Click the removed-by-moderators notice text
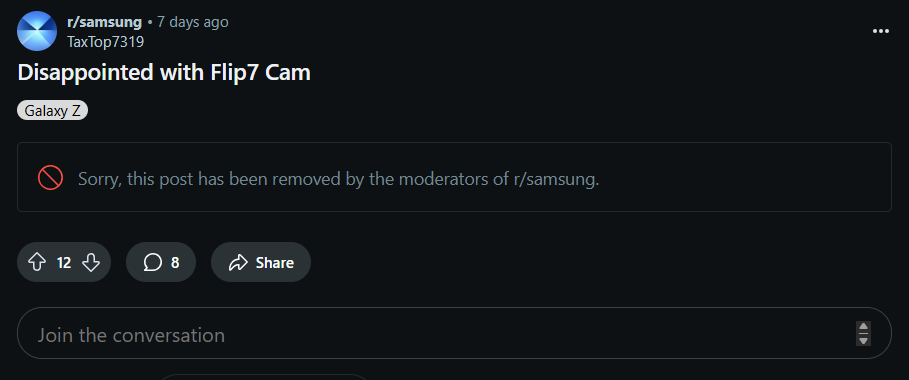 [339, 179]
